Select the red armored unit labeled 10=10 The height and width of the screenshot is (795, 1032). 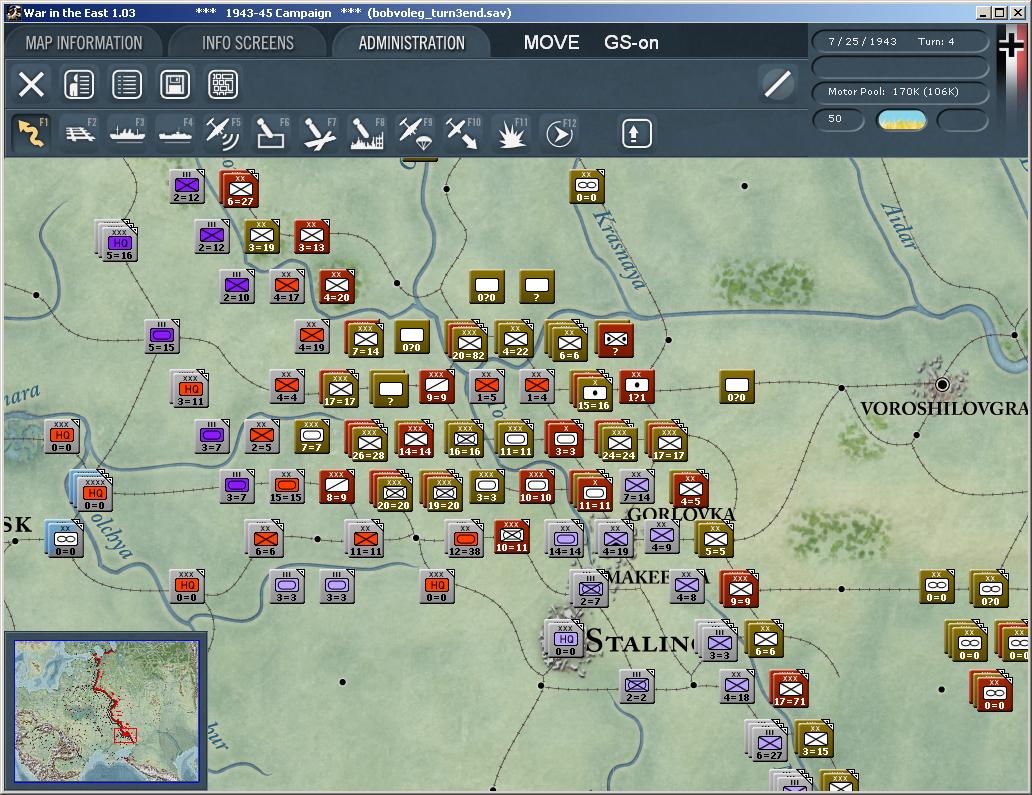point(536,487)
